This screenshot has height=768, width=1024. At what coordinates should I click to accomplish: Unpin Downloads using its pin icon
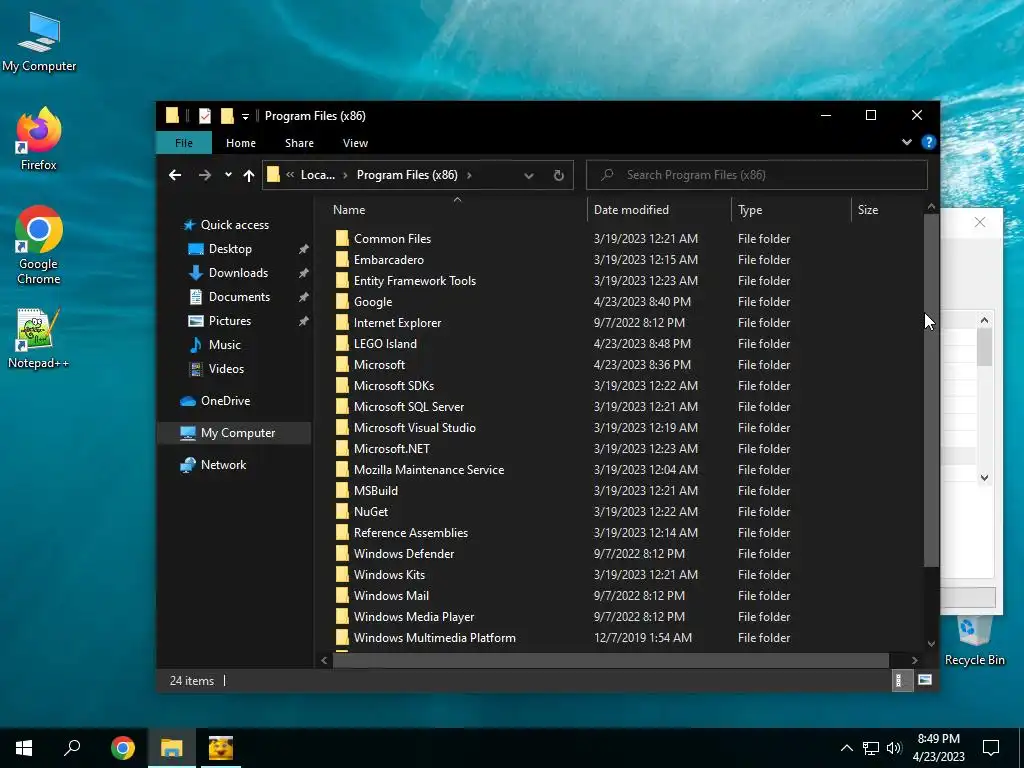click(x=304, y=273)
